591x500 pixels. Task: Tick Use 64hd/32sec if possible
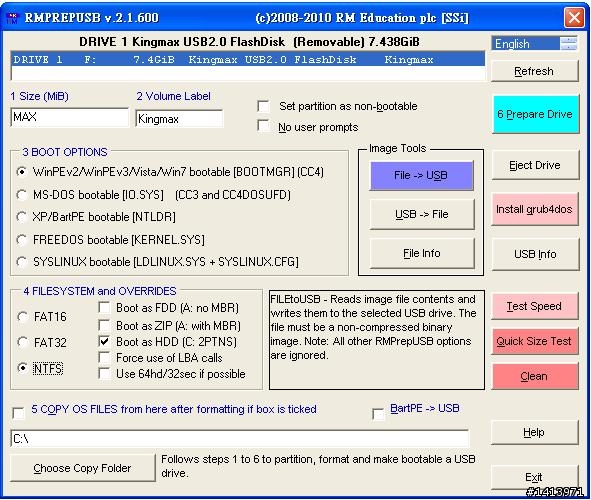click(x=104, y=373)
